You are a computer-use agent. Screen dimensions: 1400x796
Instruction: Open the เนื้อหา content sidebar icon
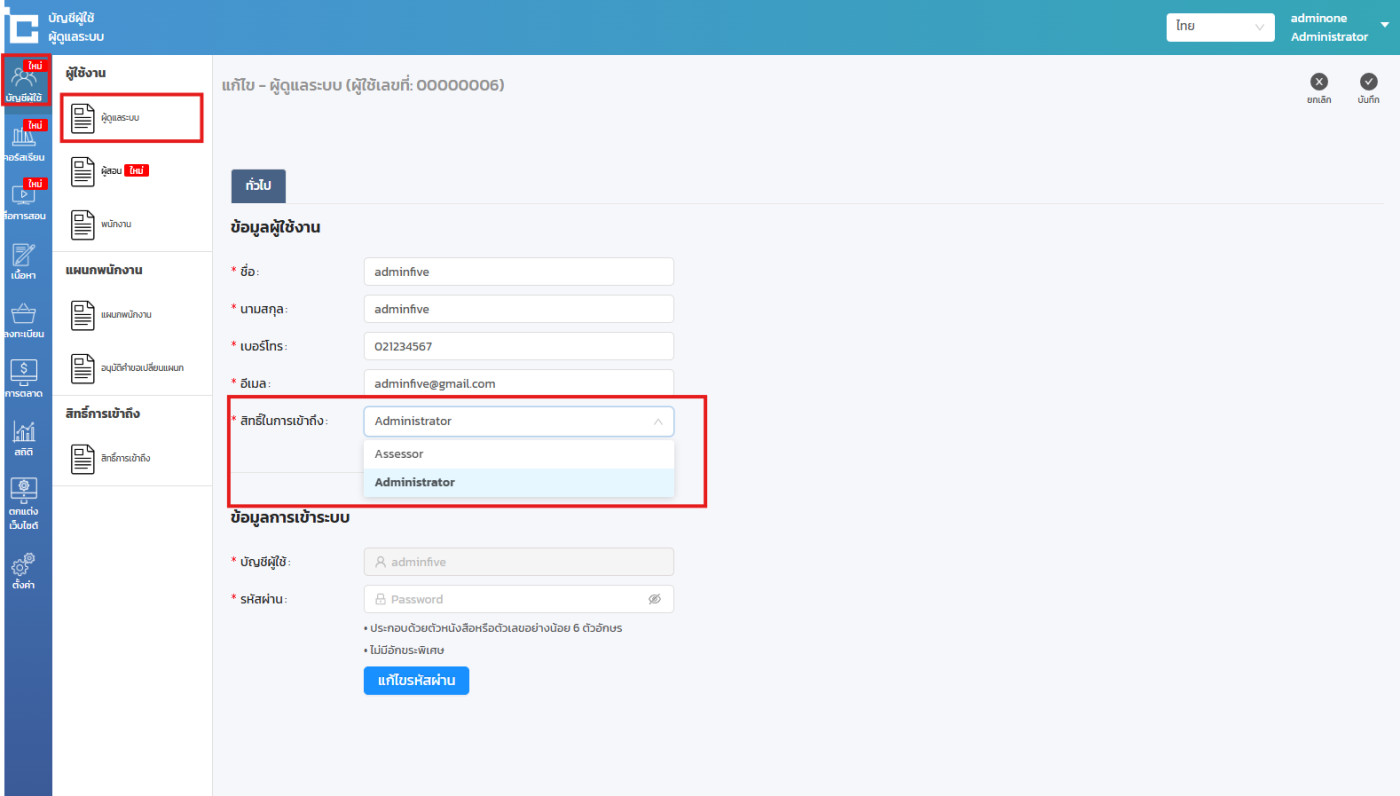point(25,260)
